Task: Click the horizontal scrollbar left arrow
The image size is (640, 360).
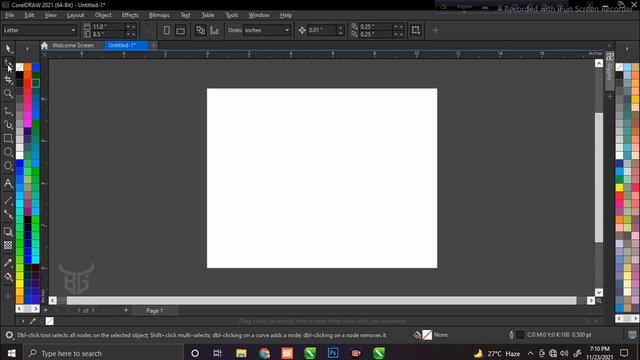Action: 53,300
